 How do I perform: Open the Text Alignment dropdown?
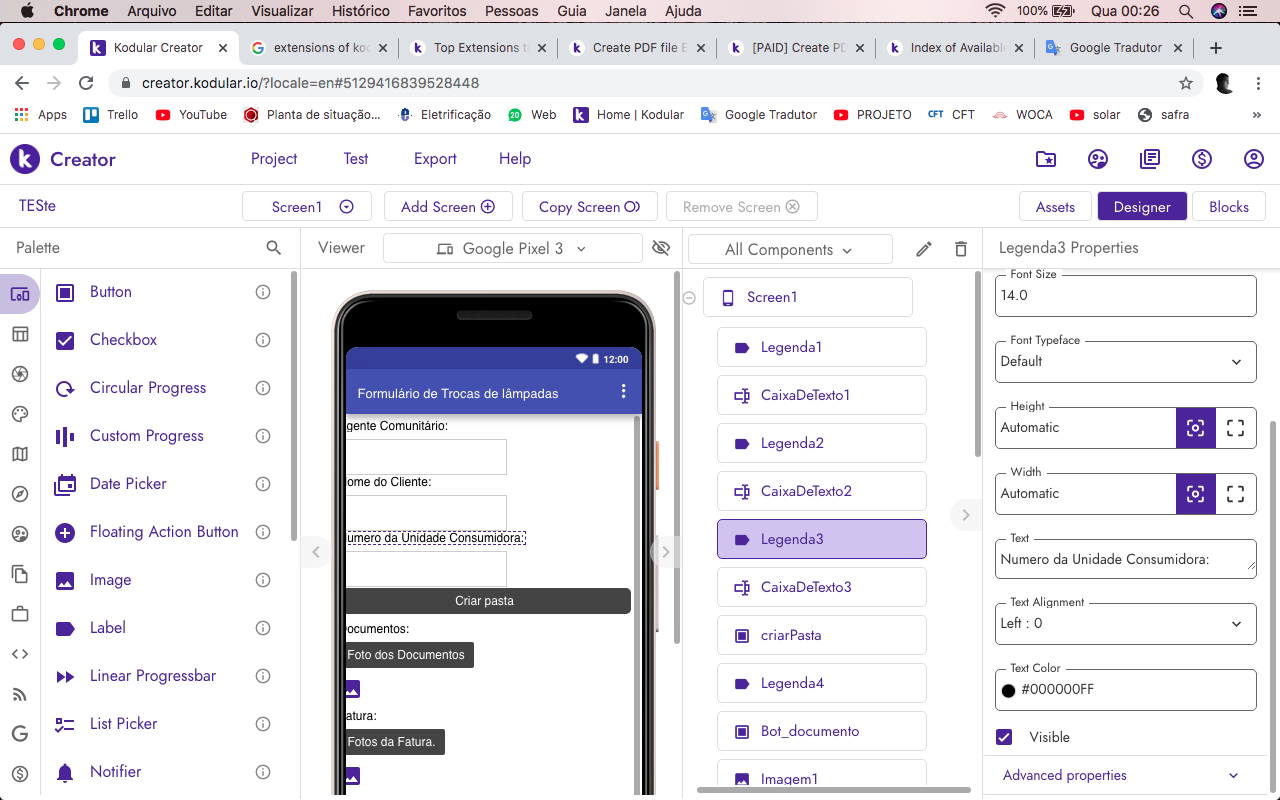tap(1126, 624)
